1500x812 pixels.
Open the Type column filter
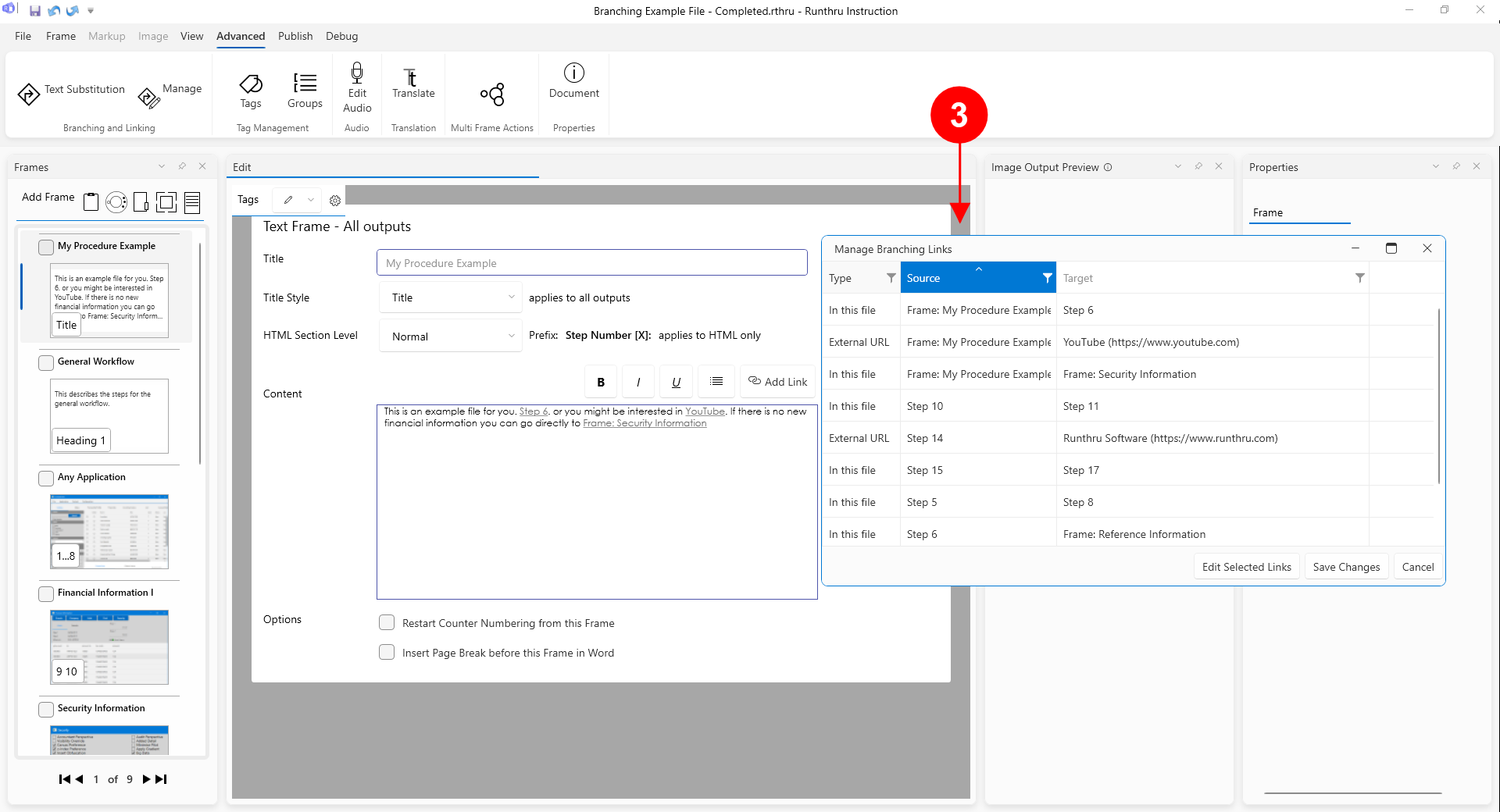(891, 278)
